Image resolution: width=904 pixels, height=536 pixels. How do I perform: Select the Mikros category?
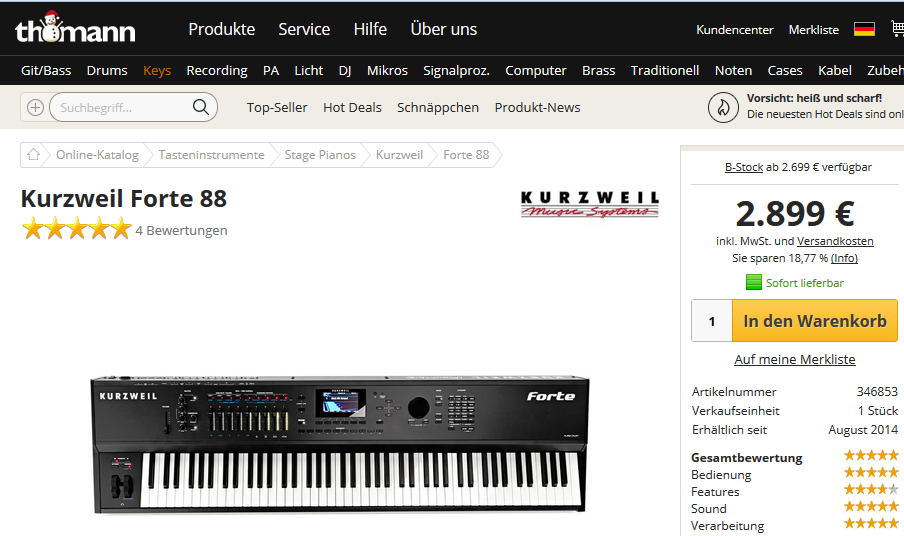pos(387,70)
